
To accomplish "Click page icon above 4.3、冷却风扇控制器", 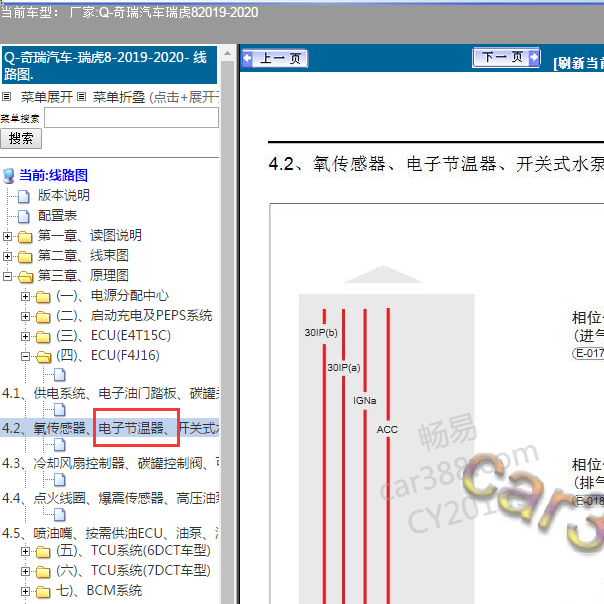I will point(60,445).
